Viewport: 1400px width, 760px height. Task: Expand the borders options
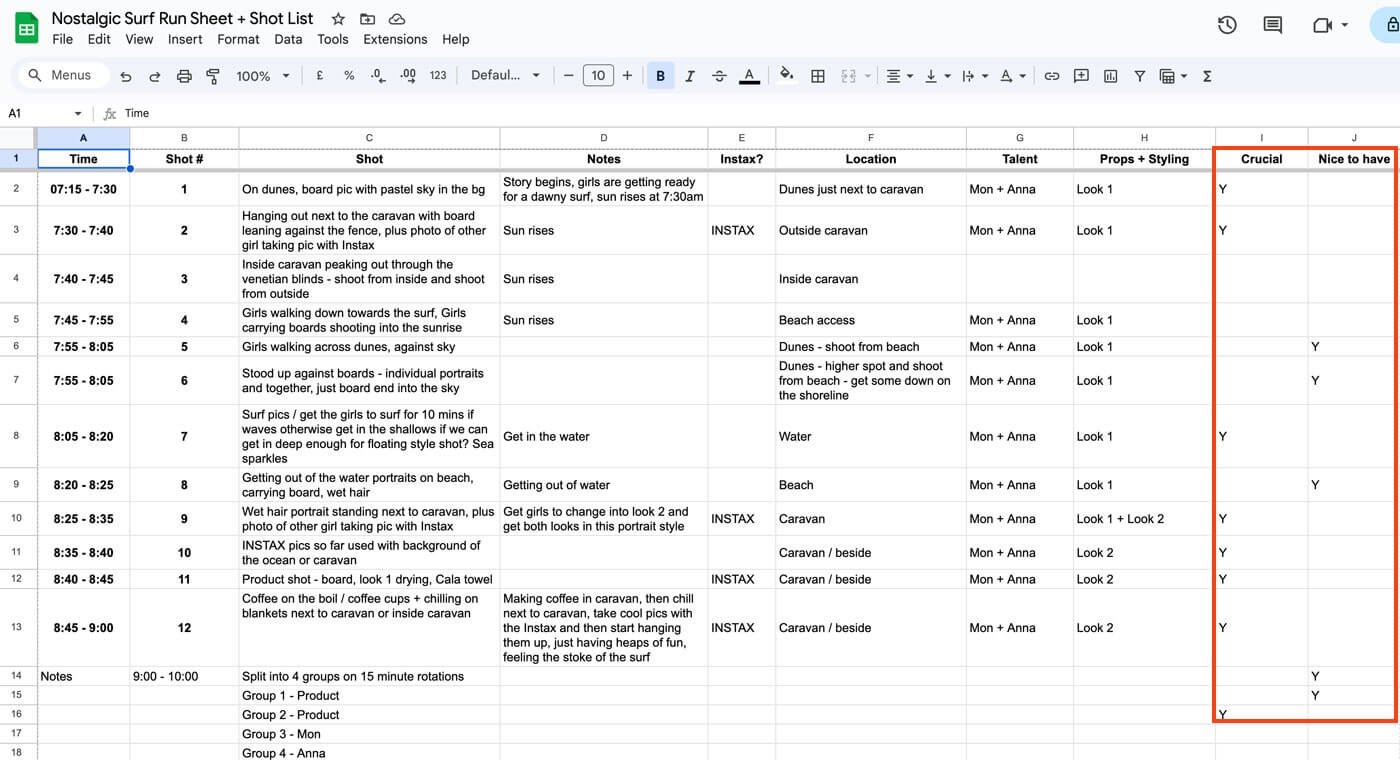(818, 75)
